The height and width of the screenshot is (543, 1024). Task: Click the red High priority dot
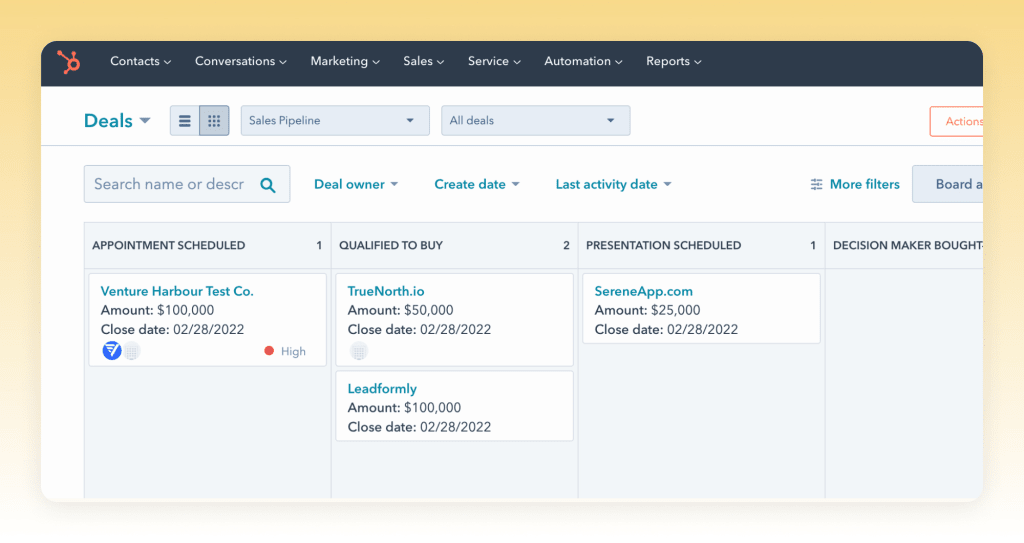269,351
